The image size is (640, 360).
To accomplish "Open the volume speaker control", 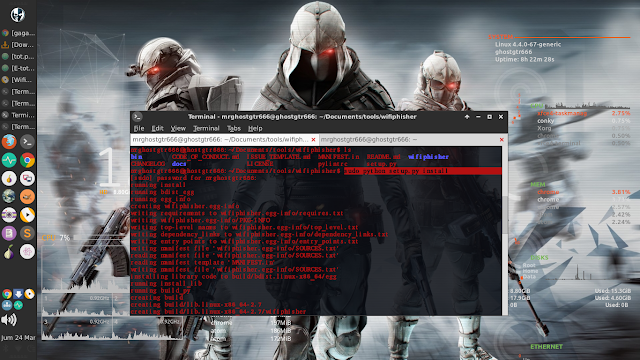I will tap(9, 320).
